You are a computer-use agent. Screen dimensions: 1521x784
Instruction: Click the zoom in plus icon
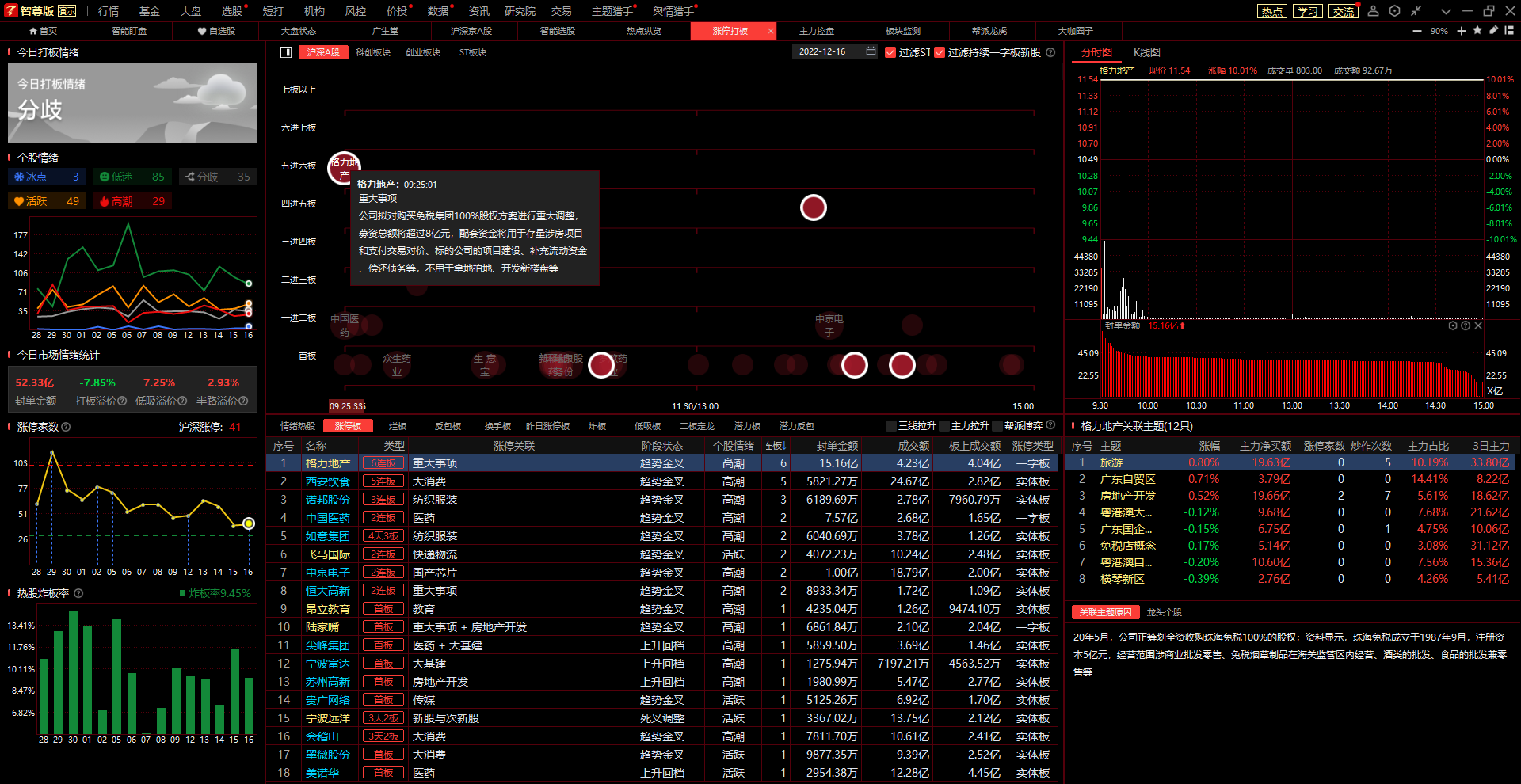(1462, 31)
